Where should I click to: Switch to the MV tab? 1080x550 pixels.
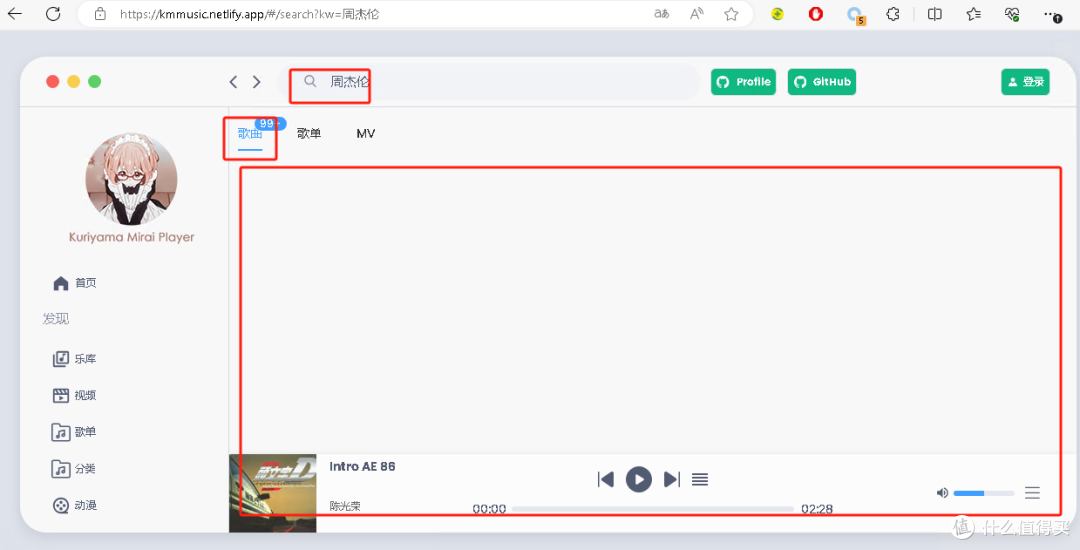click(366, 134)
